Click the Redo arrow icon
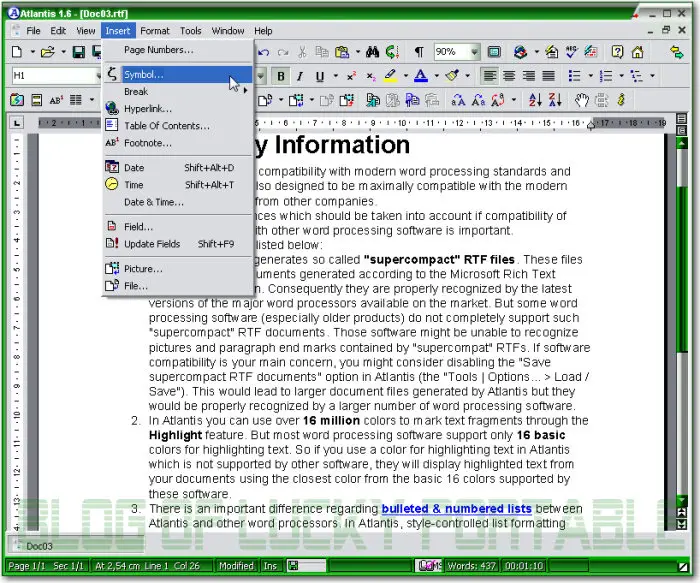 [283, 52]
